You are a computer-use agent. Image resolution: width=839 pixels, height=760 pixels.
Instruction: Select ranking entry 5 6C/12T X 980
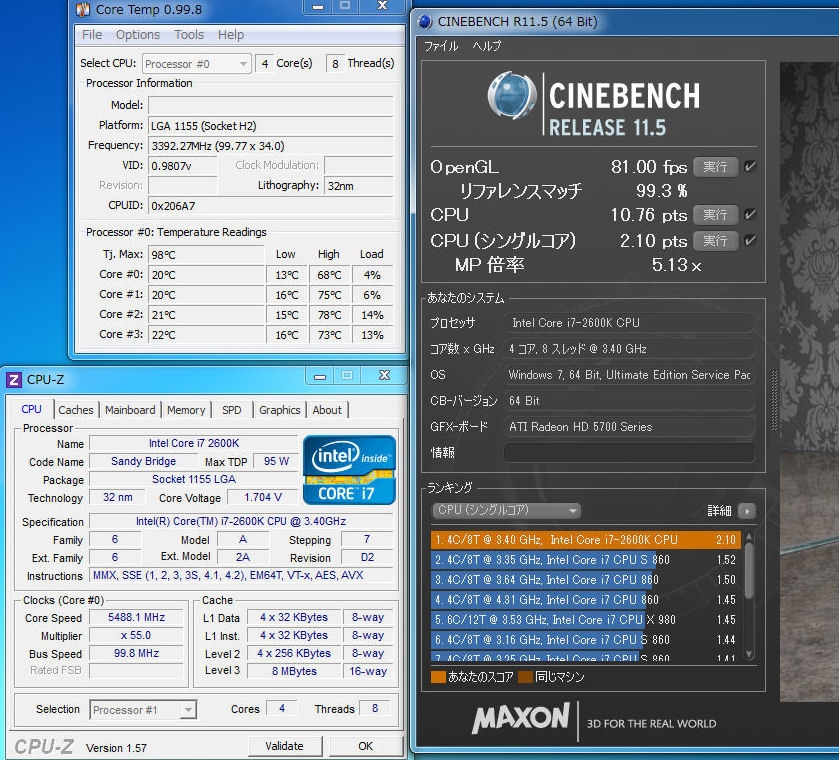coord(586,620)
